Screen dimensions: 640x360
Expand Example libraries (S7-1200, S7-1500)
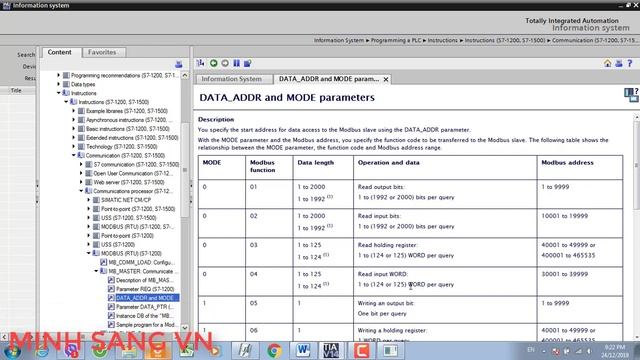coord(74,111)
